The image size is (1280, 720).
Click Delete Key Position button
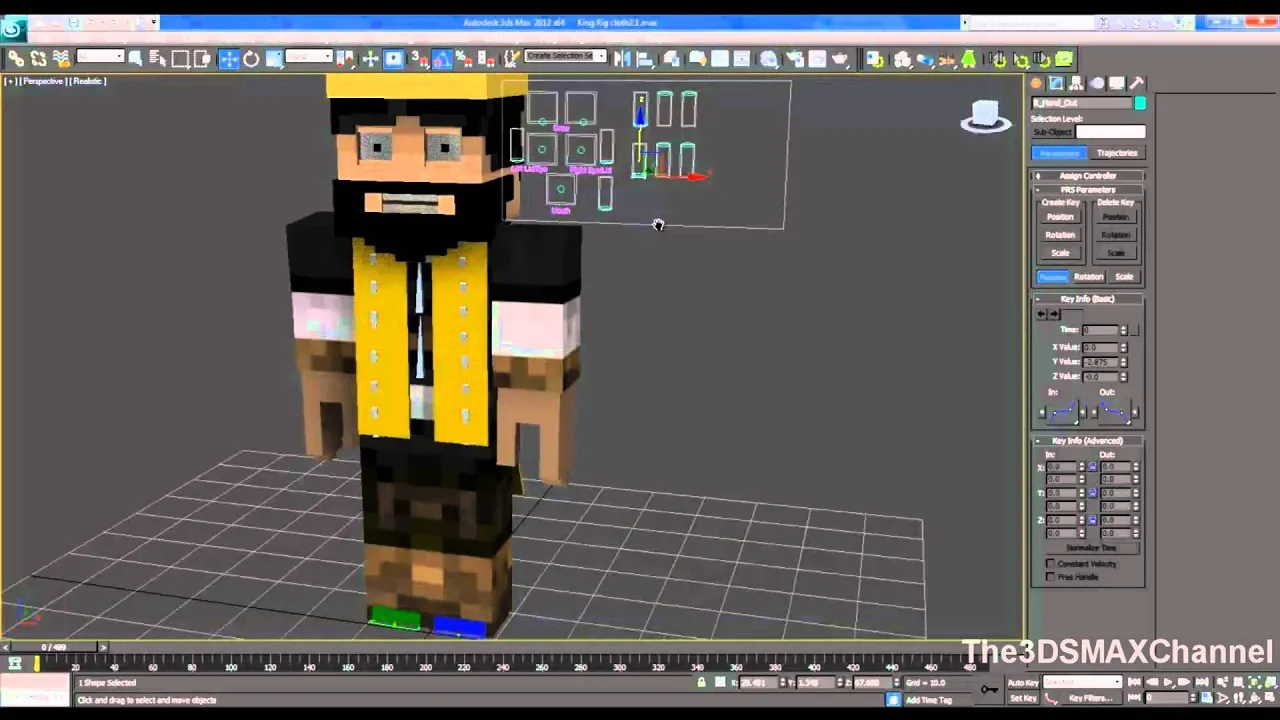coord(1116,217)
